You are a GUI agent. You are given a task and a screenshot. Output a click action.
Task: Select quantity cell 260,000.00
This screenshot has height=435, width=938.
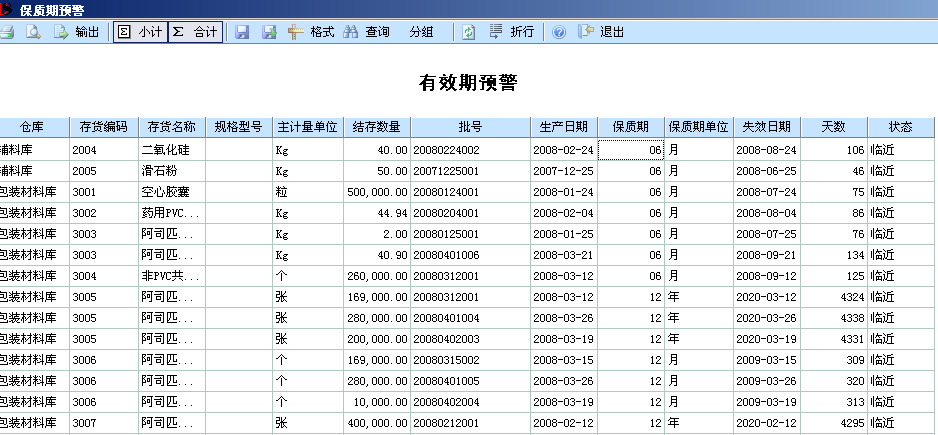(377, 276)
